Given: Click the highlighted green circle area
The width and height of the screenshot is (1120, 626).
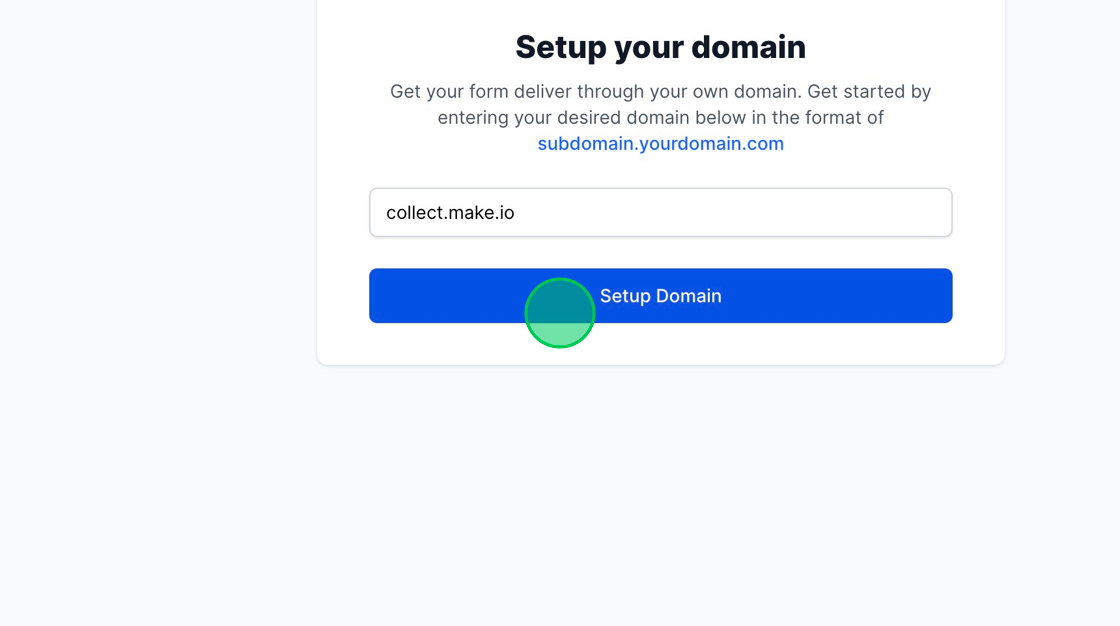Looking at the screenshot, I should click(x=560, y=312).
